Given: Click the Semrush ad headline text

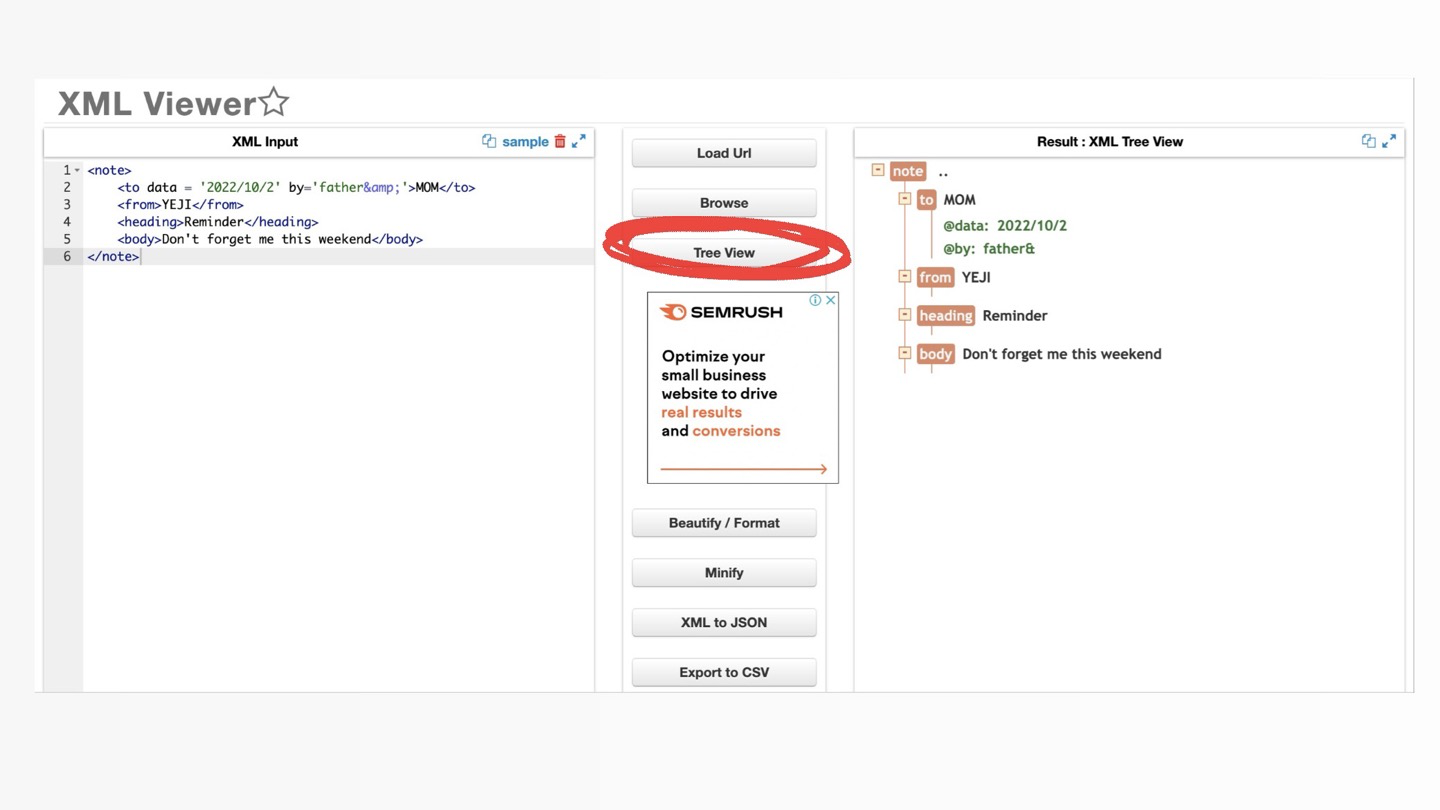Looking at the screenshot, I should pyautogui.click(x=721, y=394).
